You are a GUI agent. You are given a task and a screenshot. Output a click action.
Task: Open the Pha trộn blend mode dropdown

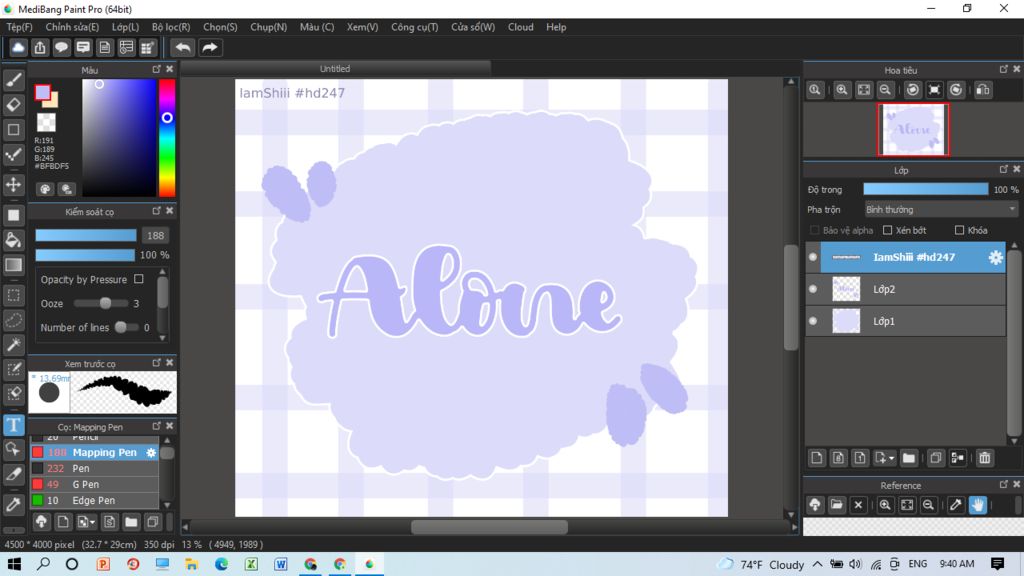(940, 210)
